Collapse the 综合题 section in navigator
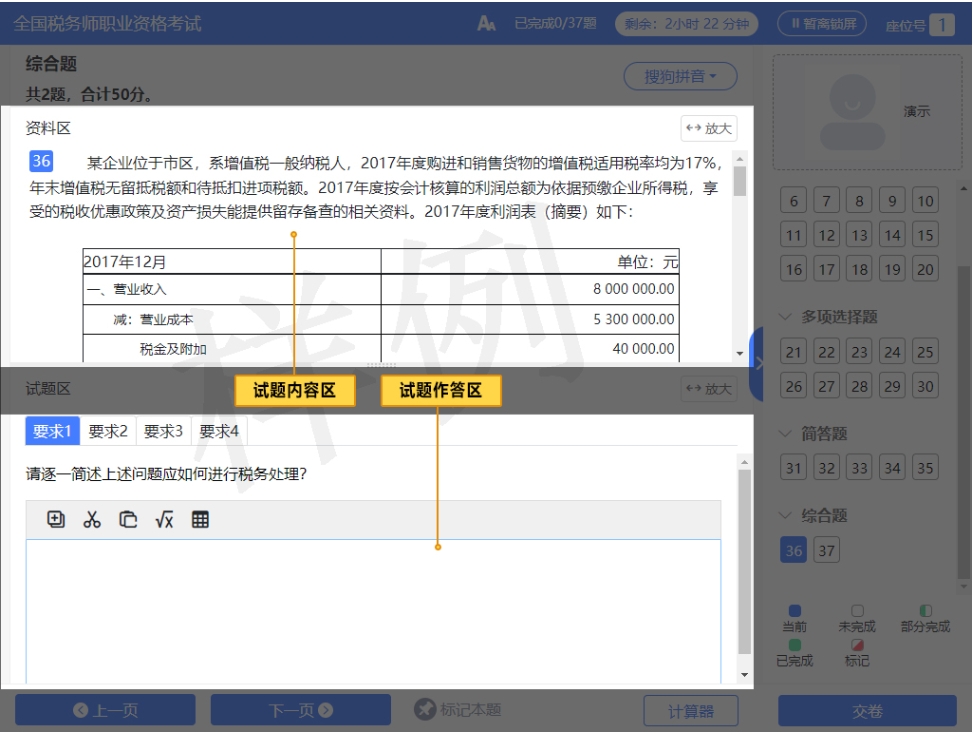 [786, 516]
